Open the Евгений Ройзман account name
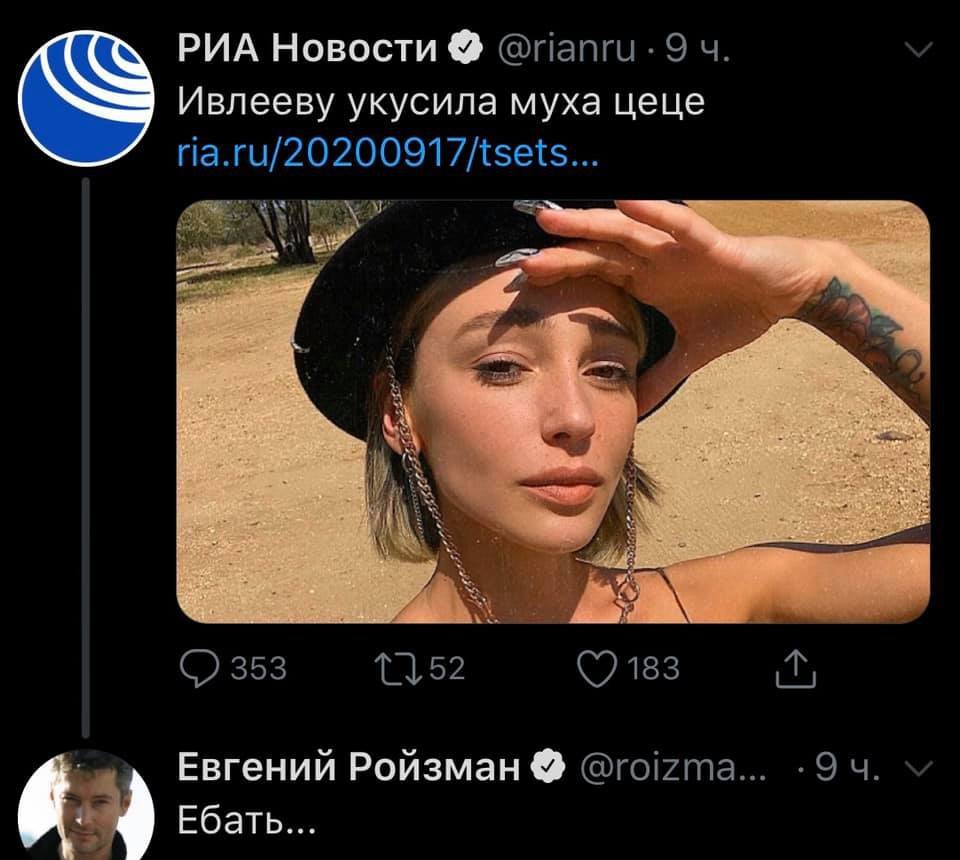The height and width of the screenshot is (860, 960). tap(349, 766)
